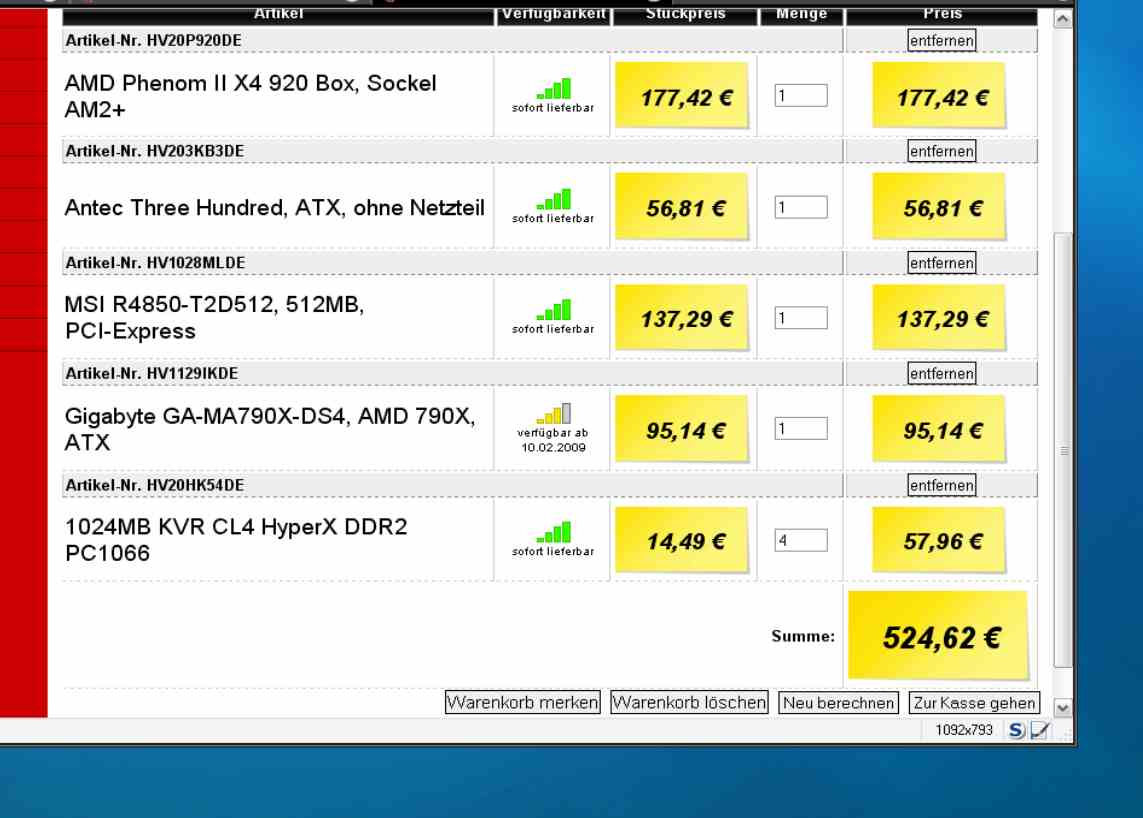Viewport: 1143px width, 818px height.
Task: Click 'verfügbar ab 10.02.2009' availability text
Action: [x=553, y=440]
